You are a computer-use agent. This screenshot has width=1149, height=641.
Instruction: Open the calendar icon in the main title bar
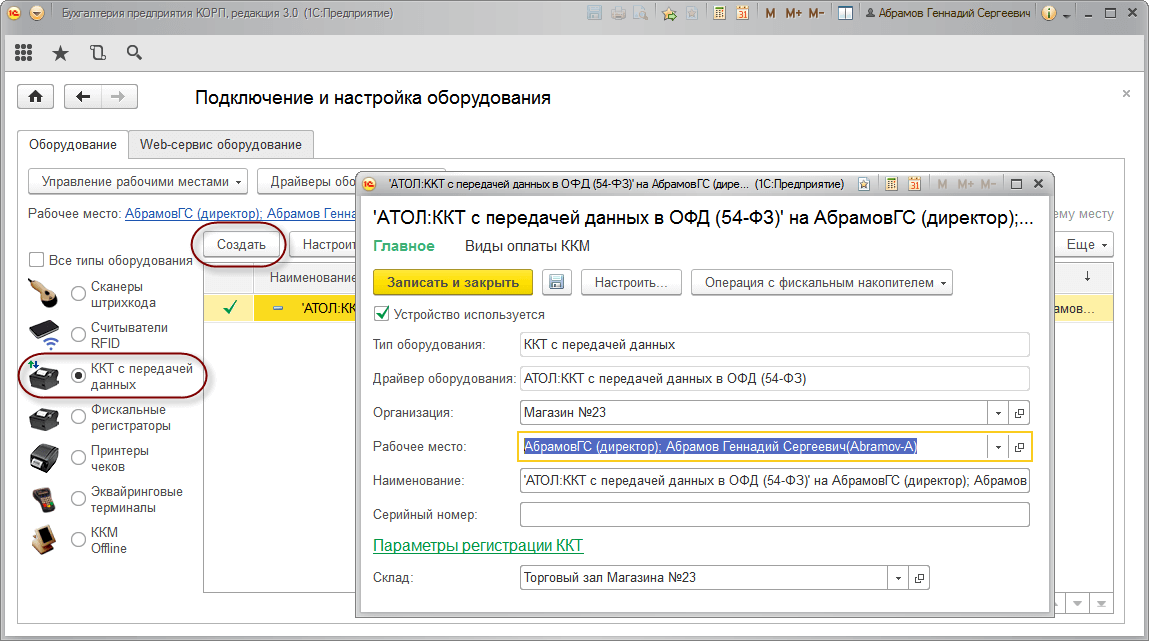point(742,13)
